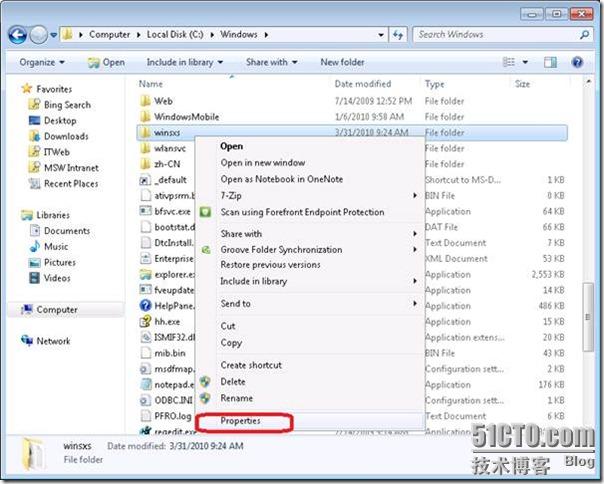Click the Computer breadcrumb segment

click(109, 35)
